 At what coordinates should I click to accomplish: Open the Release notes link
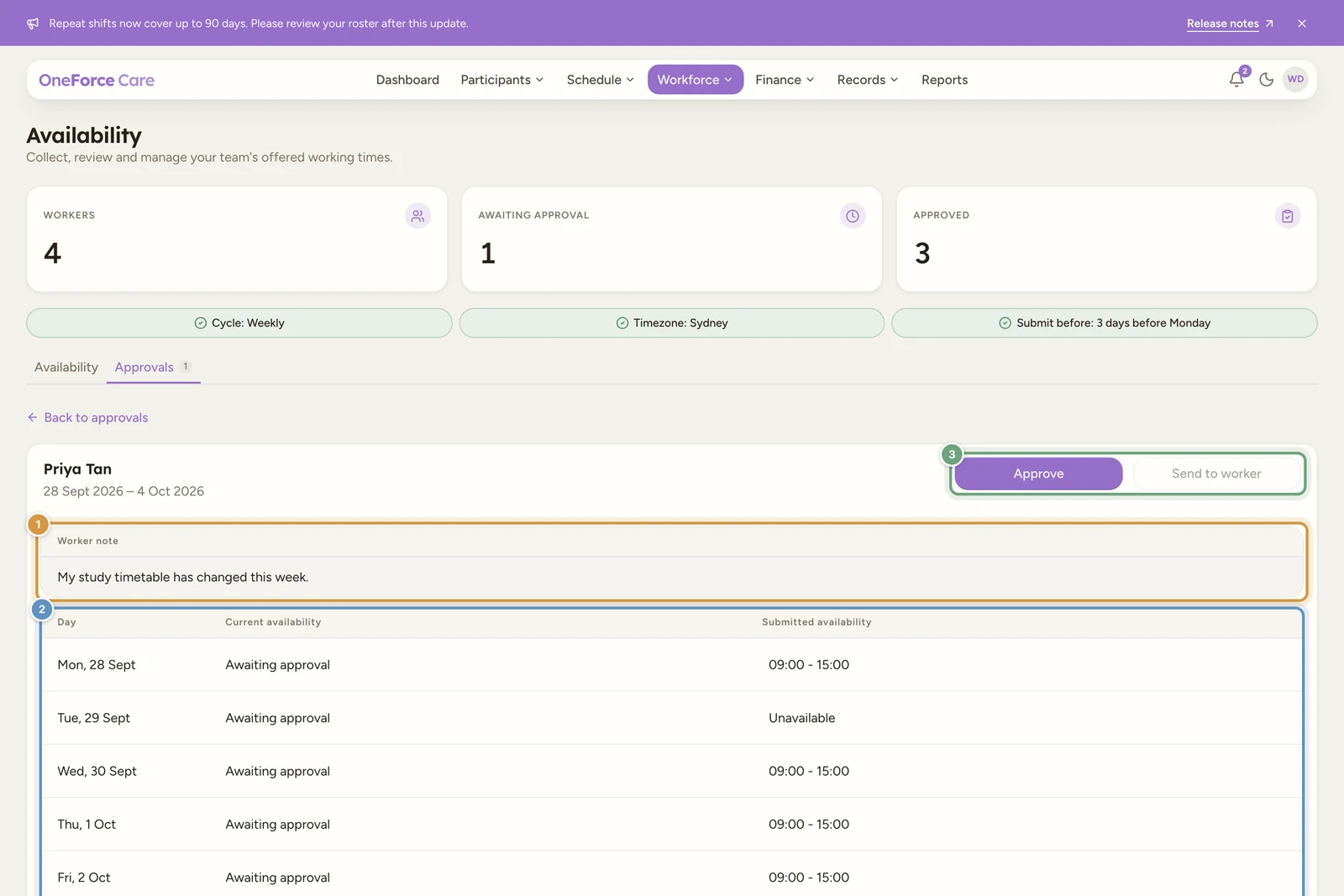point(1230,24)
